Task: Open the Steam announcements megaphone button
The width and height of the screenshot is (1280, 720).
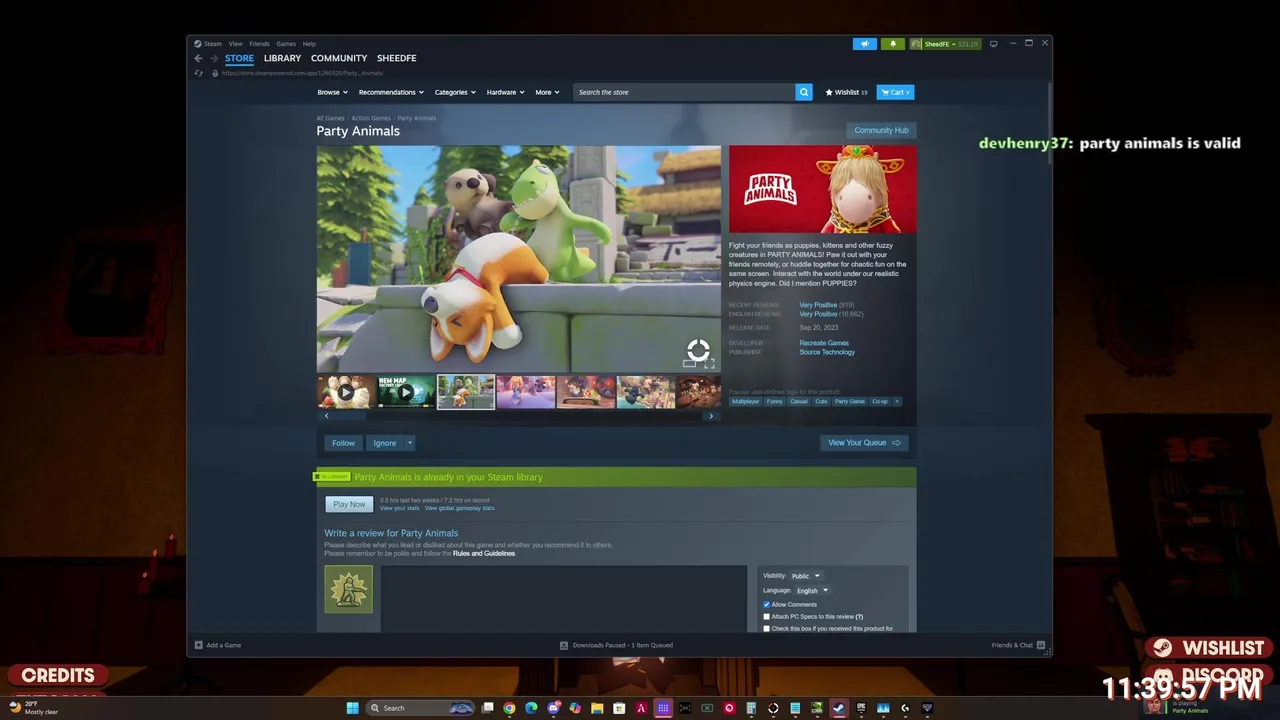Action: click(865, 44)
